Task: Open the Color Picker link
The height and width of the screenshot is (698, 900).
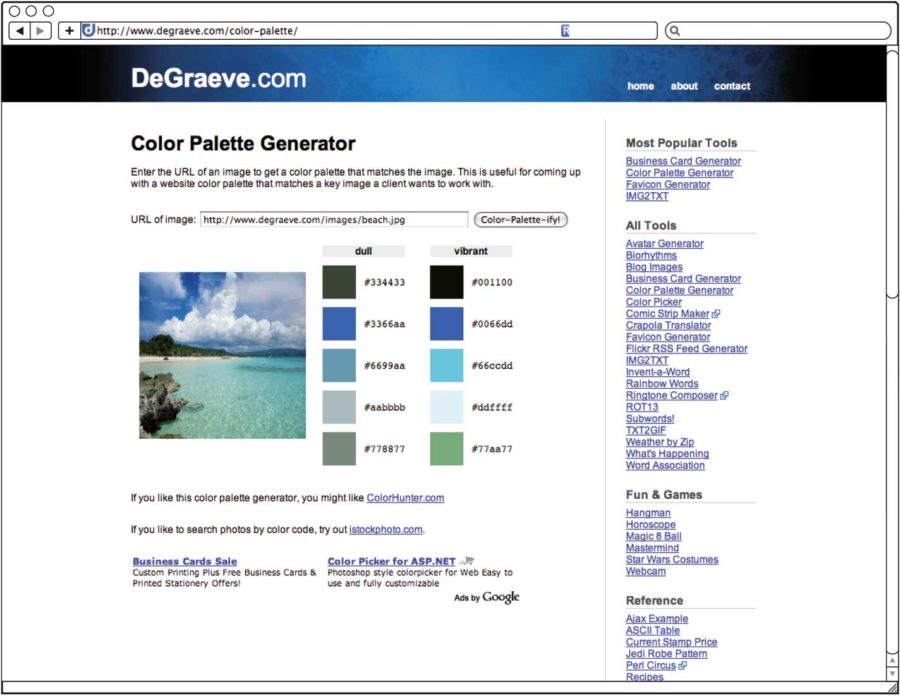Action: tap(653, 302)
